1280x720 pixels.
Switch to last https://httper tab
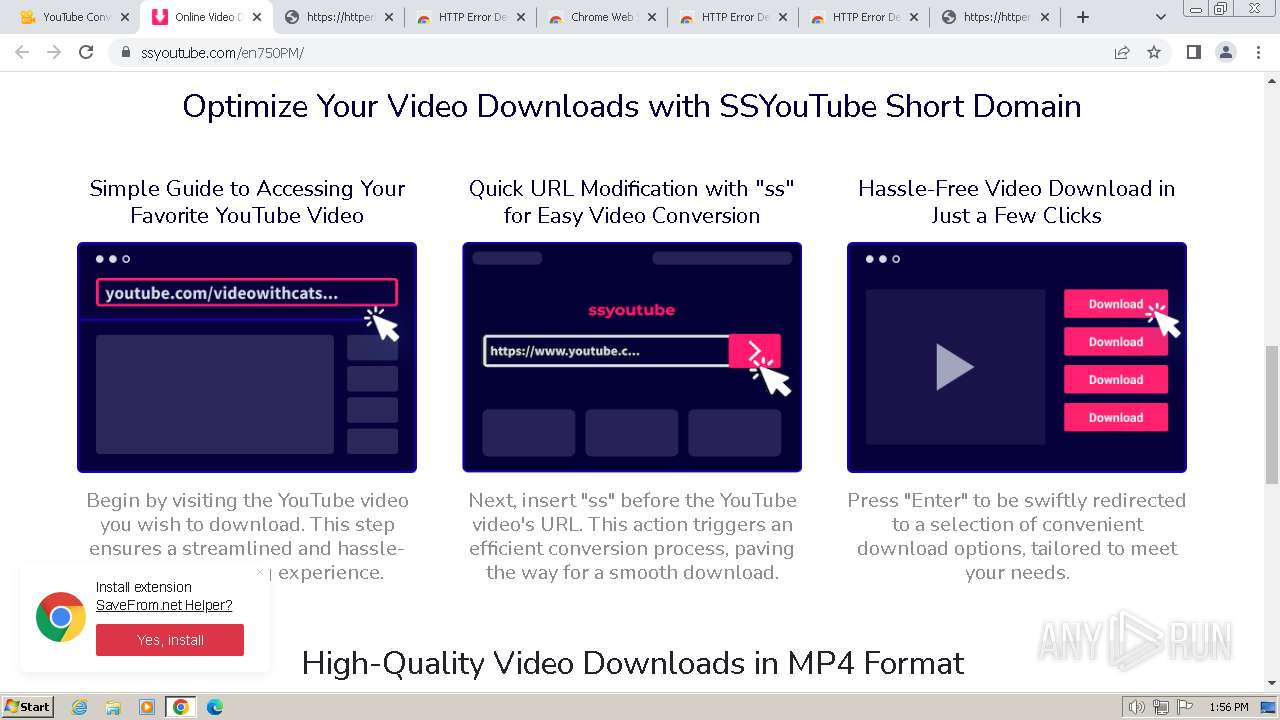(996, 17)
